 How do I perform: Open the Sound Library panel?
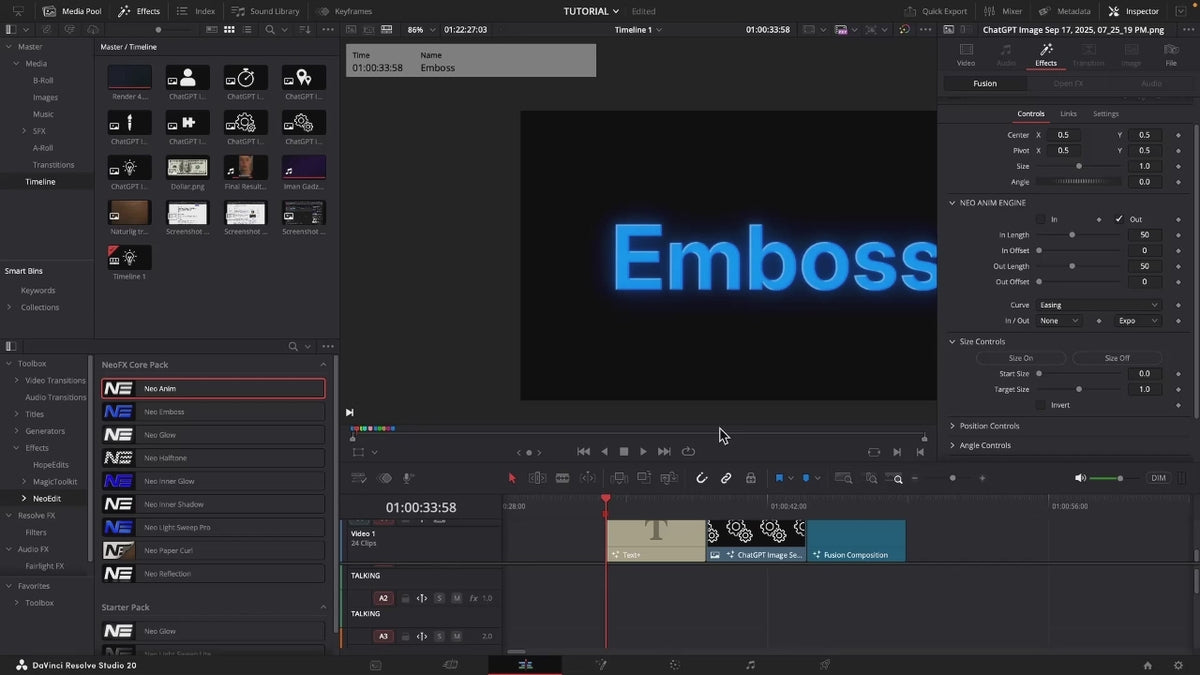(267, 11)
